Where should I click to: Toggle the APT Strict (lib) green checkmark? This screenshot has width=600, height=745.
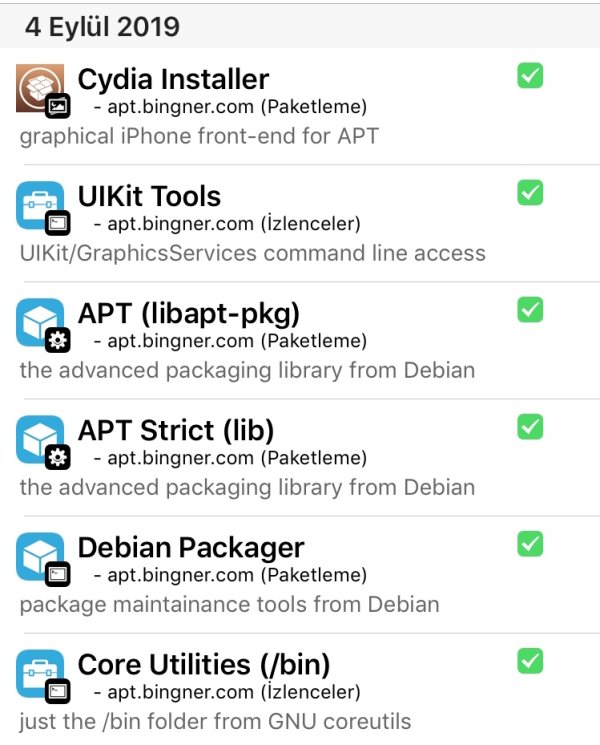tap(530, 427)
